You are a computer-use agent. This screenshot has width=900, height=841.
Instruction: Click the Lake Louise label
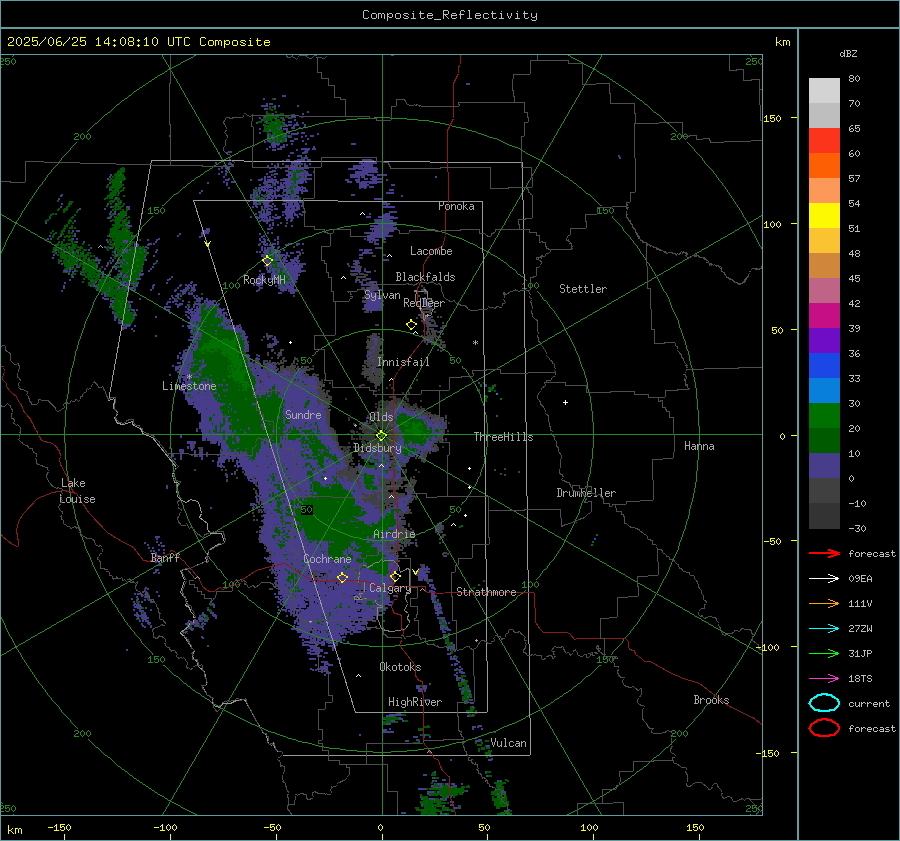[77, 491]
